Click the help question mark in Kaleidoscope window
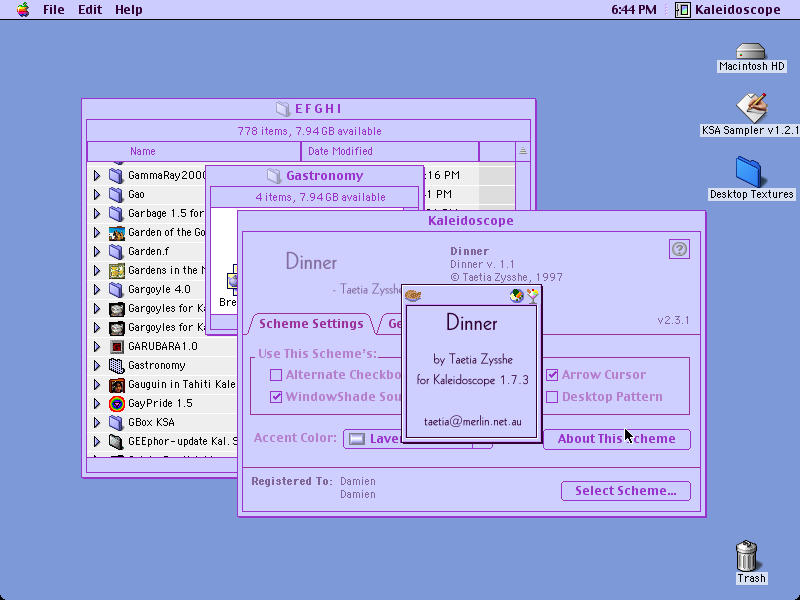The image size is (800, 600). pyautogui.click(x=679, y=249)
